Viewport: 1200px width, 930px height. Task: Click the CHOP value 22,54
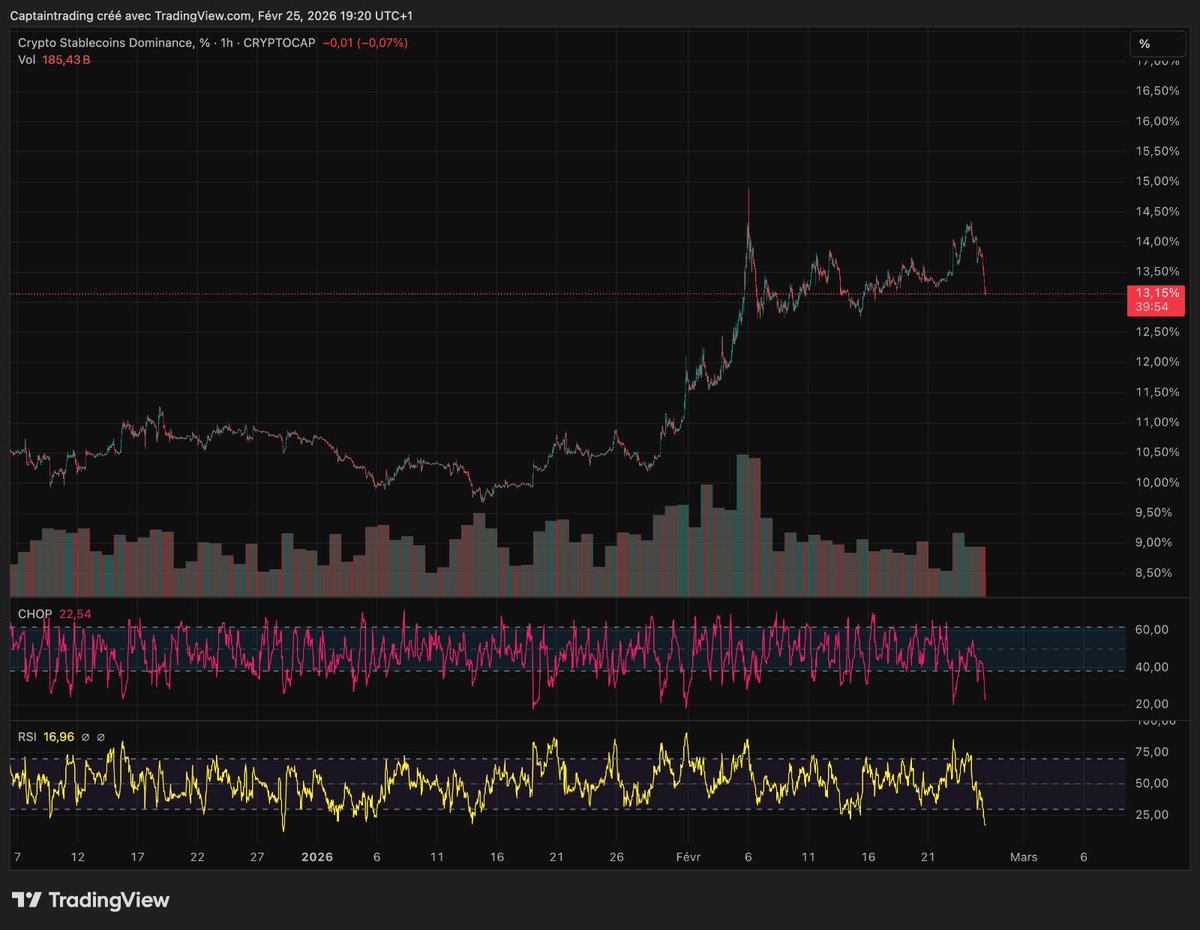click(76, 612)
